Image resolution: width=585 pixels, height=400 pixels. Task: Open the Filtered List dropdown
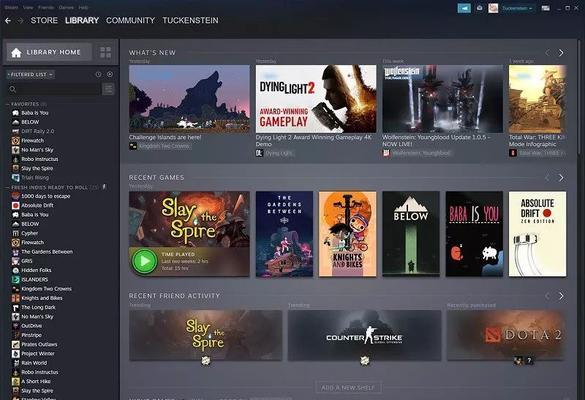[30, 74]
